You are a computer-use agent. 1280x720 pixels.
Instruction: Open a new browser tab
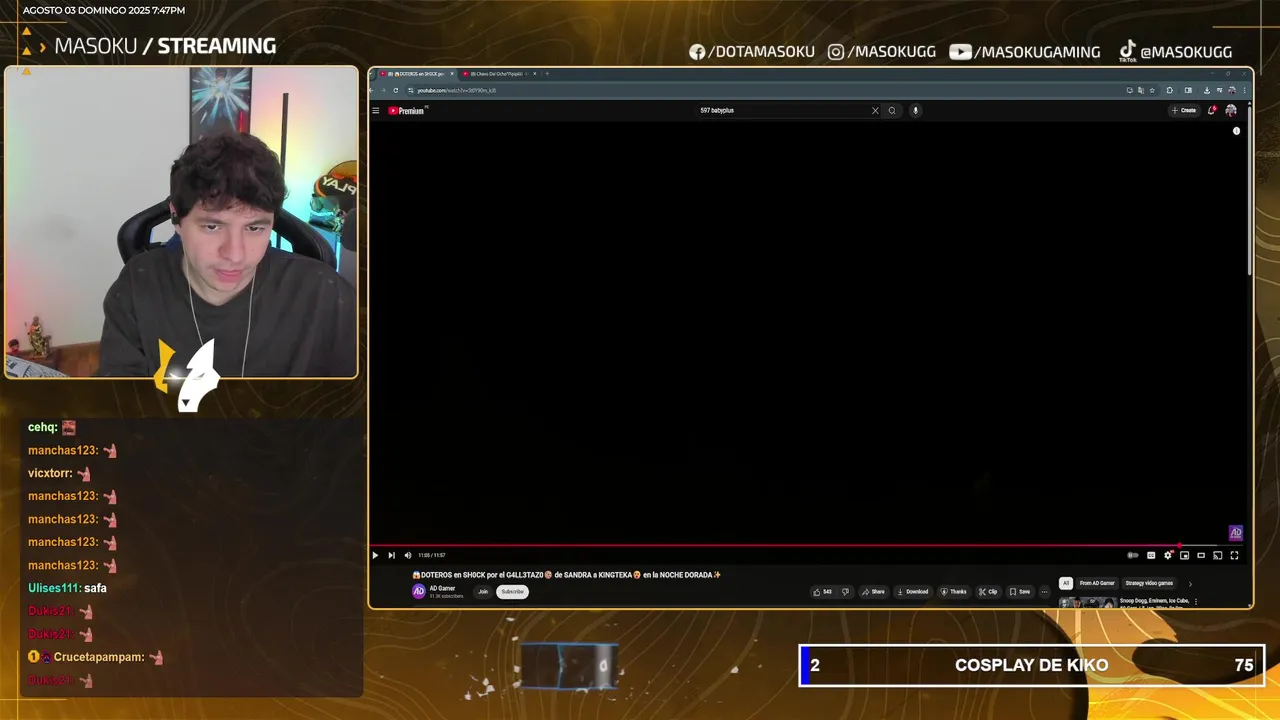pos(547,73)
